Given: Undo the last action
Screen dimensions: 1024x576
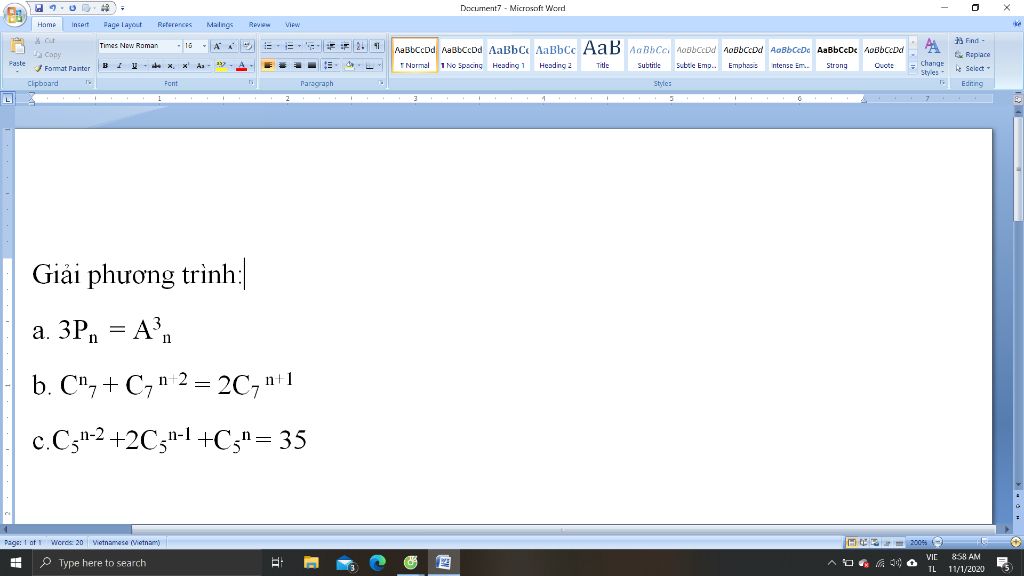Looking at the screenshot, I should coord(53,8).
